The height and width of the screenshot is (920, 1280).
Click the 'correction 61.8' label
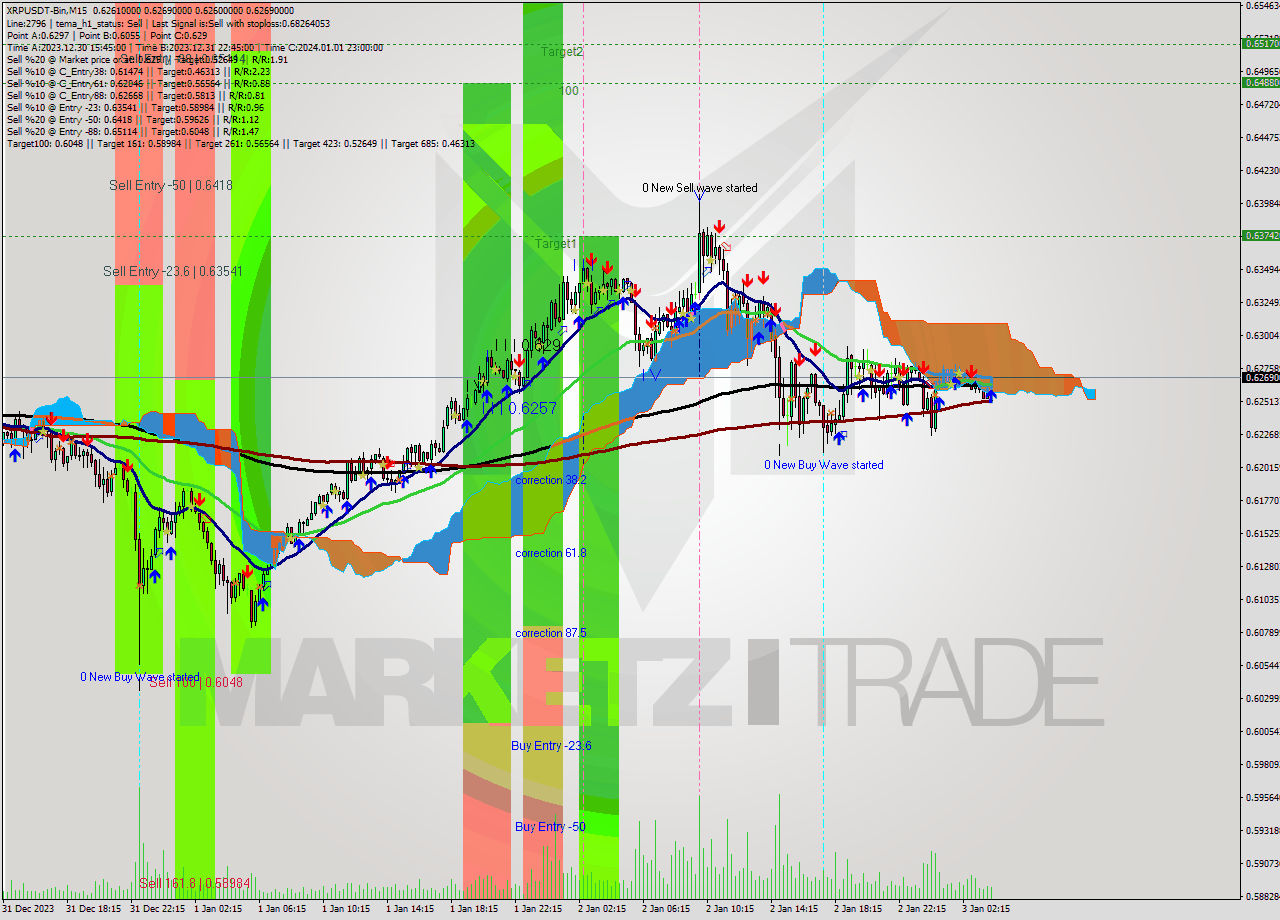pos(551,553)
